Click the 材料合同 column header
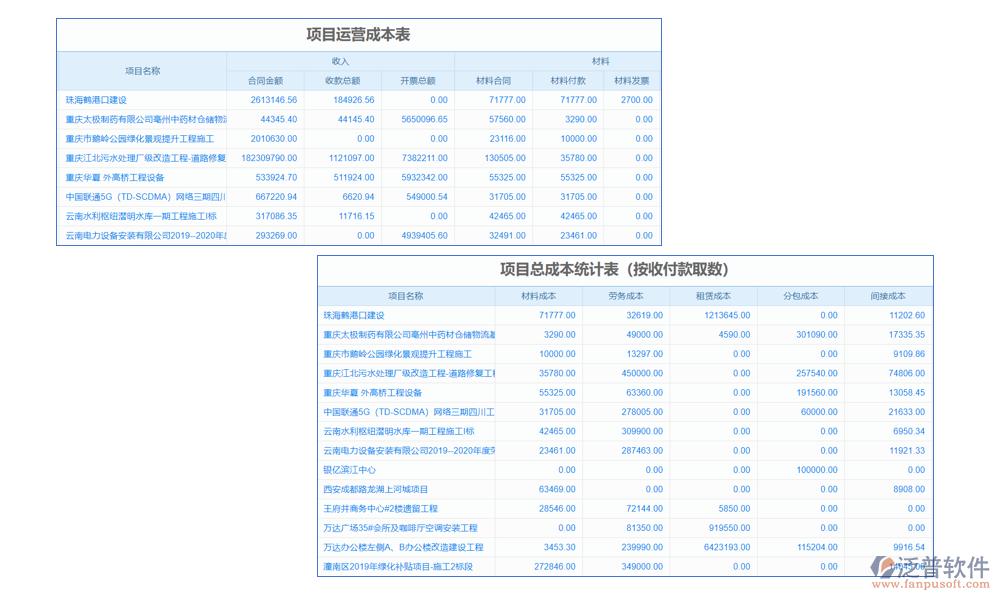The image size is (1000, 600). pos(494,81)
